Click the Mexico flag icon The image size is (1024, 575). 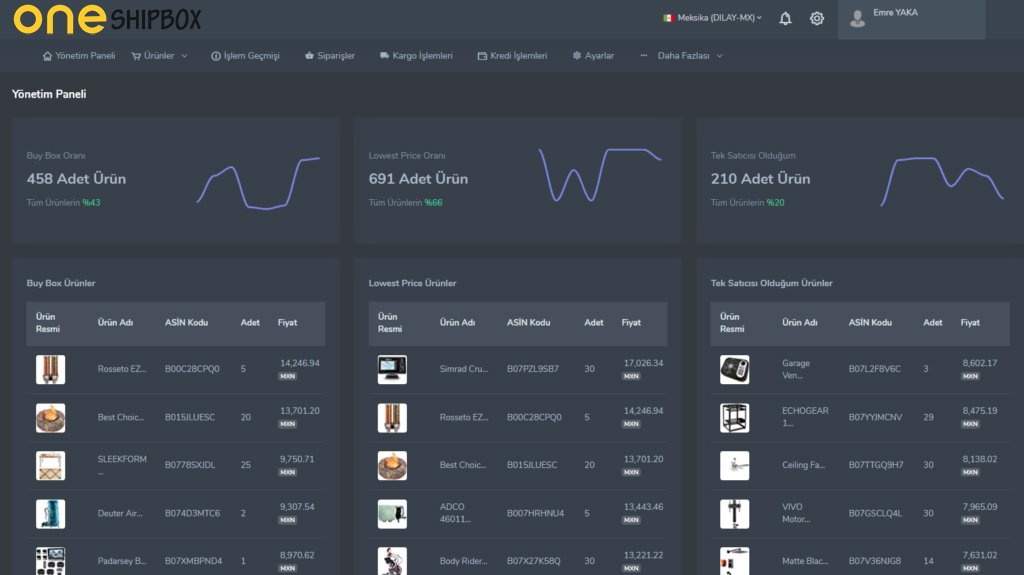(668, 18)
